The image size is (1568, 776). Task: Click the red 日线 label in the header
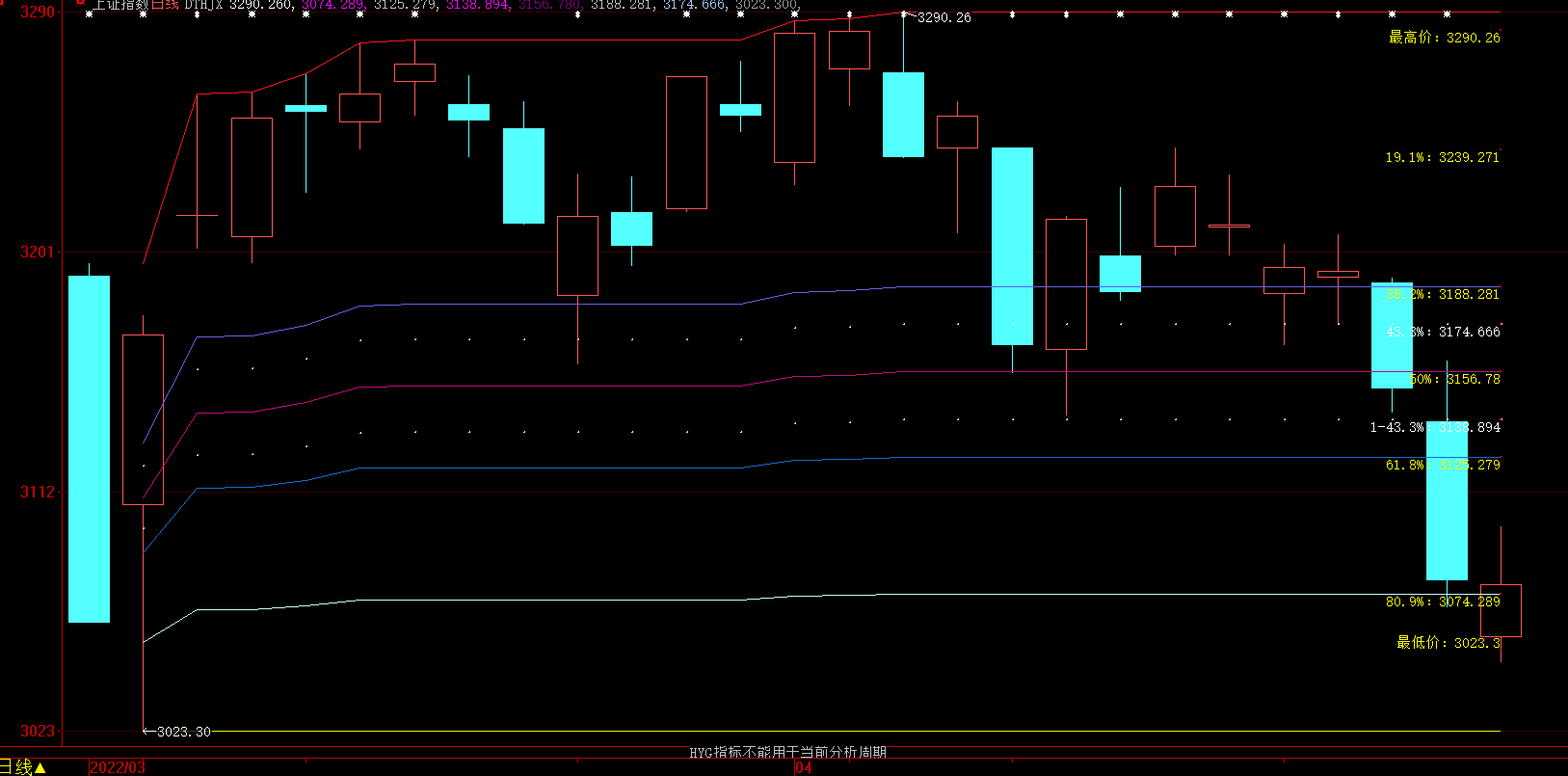pyautogui.click(x=166, y=5)
